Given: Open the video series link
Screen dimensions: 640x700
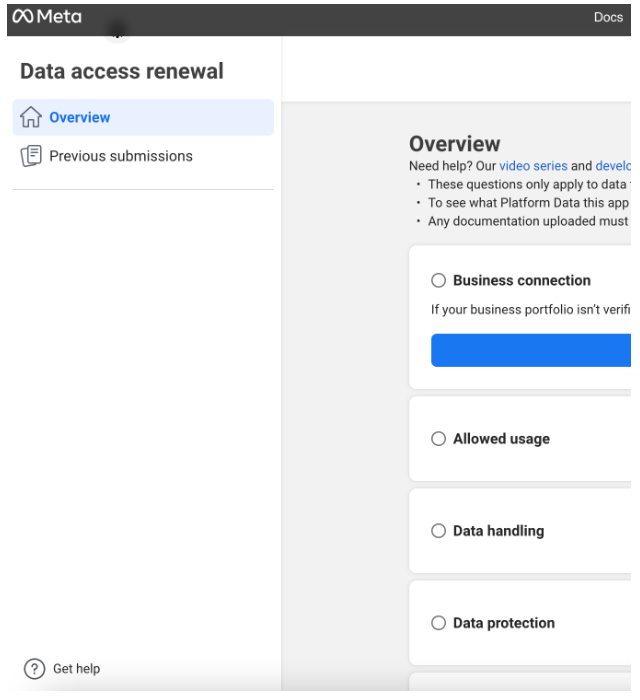Looking at the screenshot, I should 533,166.
